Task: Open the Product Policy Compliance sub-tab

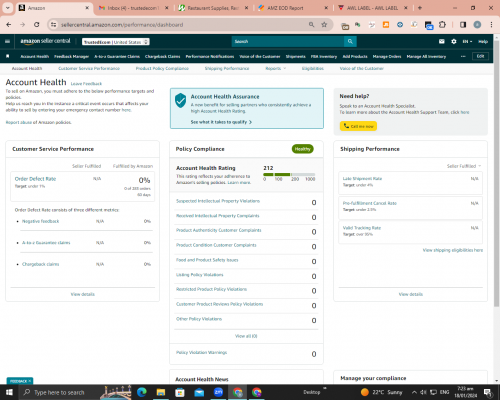Action: coord(162,68)
